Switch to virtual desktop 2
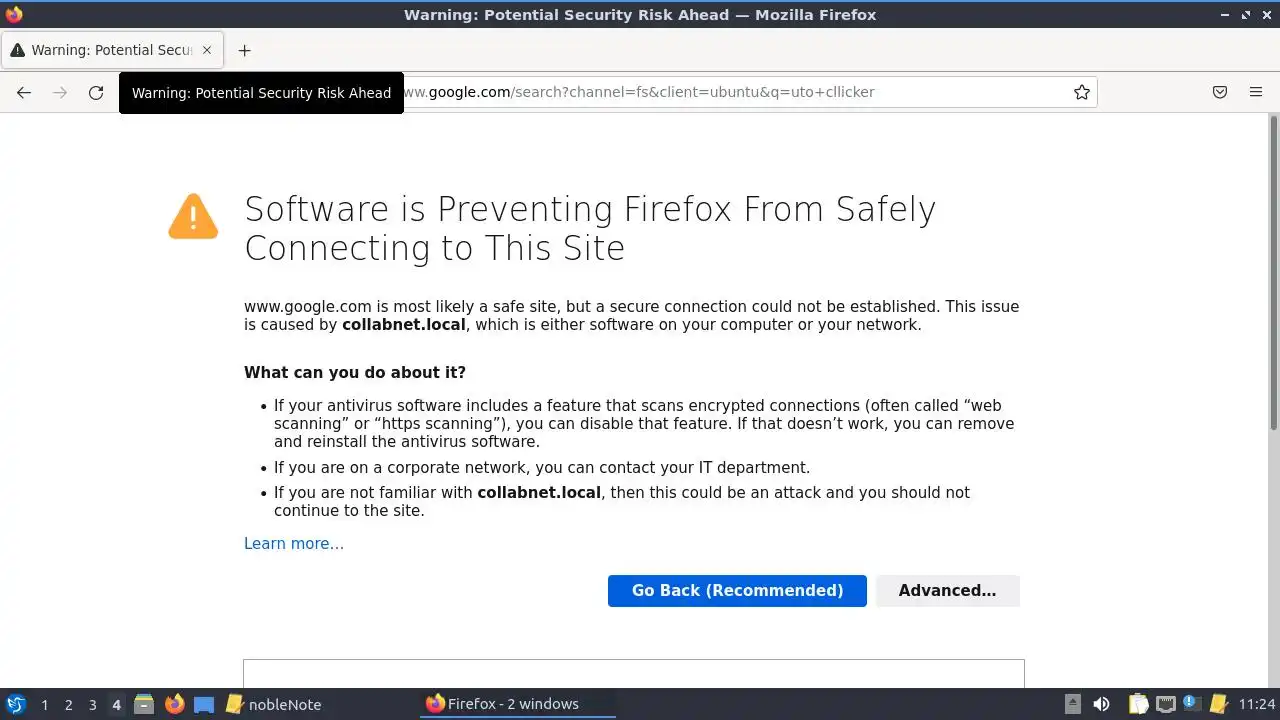 coord(68,704)
